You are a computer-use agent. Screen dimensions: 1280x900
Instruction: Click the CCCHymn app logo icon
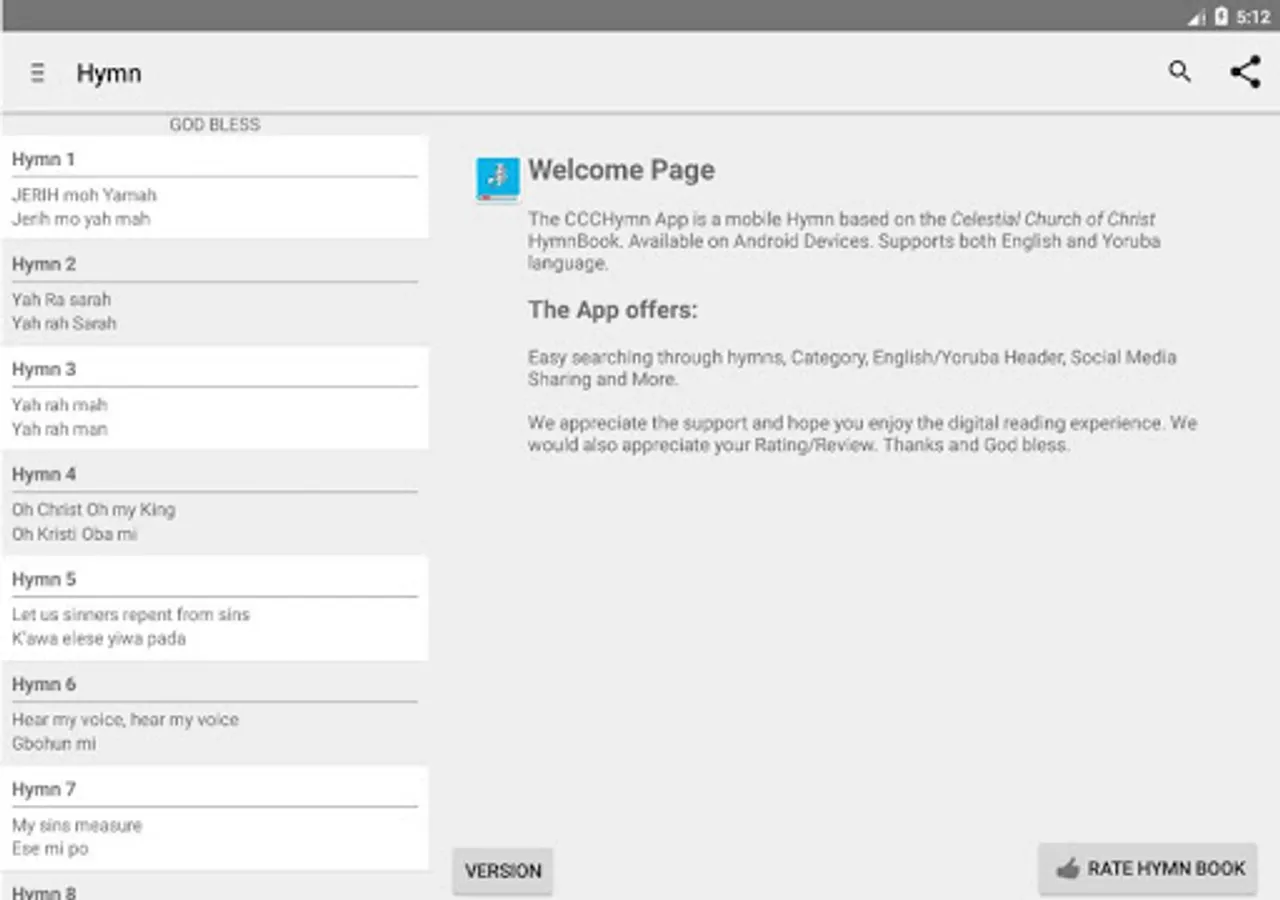[x=498, y=180]
